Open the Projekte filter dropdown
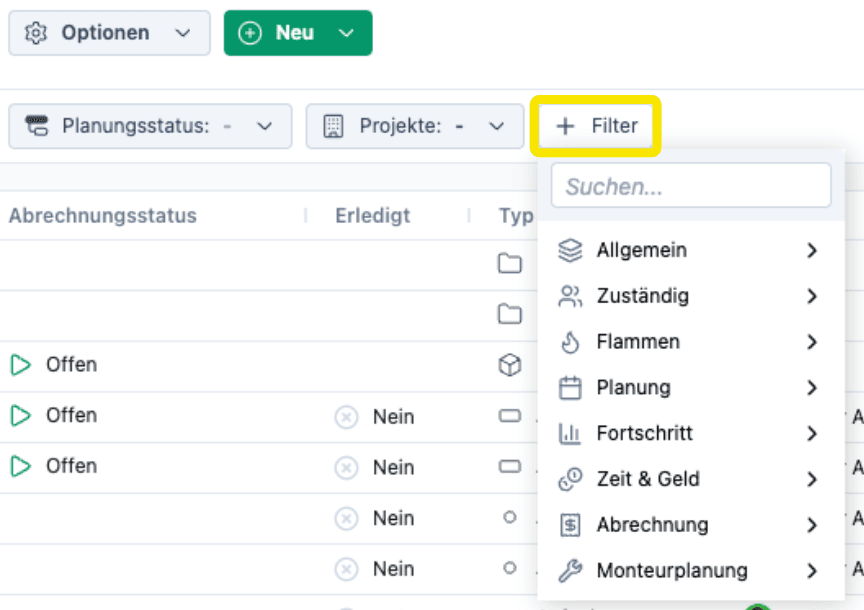 414,126
